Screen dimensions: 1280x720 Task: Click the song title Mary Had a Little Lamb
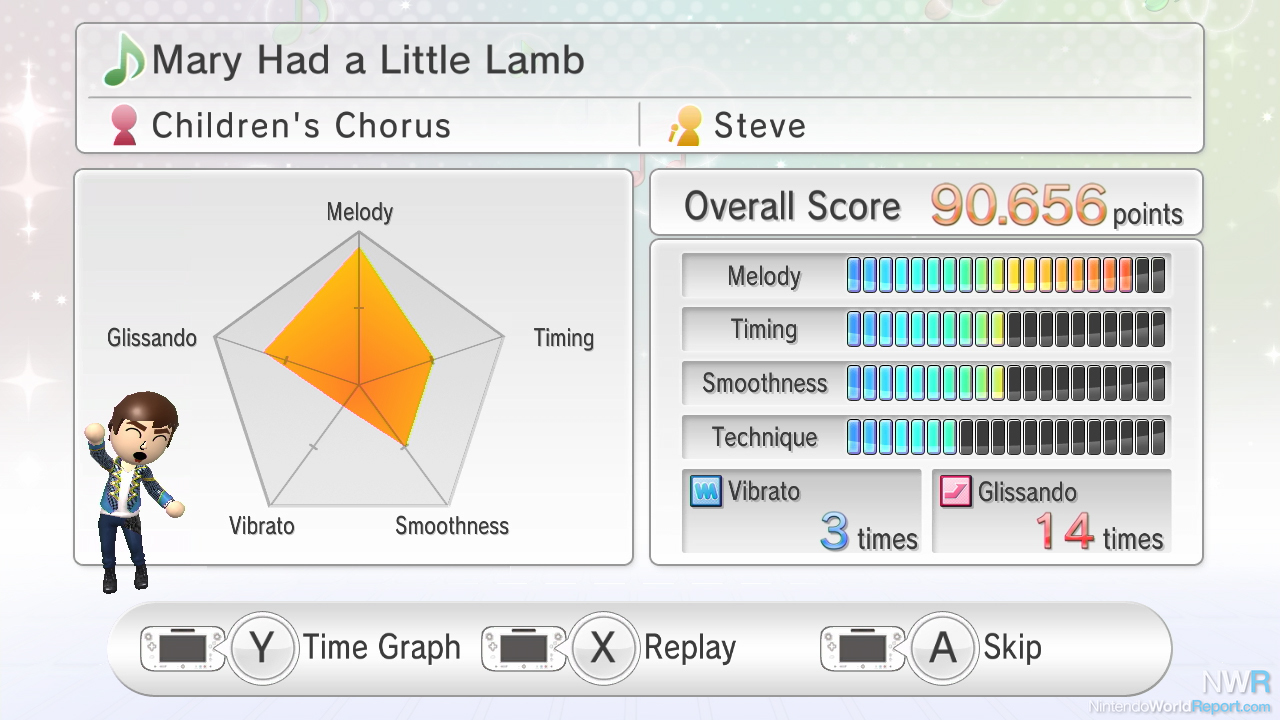click(368, 61)
